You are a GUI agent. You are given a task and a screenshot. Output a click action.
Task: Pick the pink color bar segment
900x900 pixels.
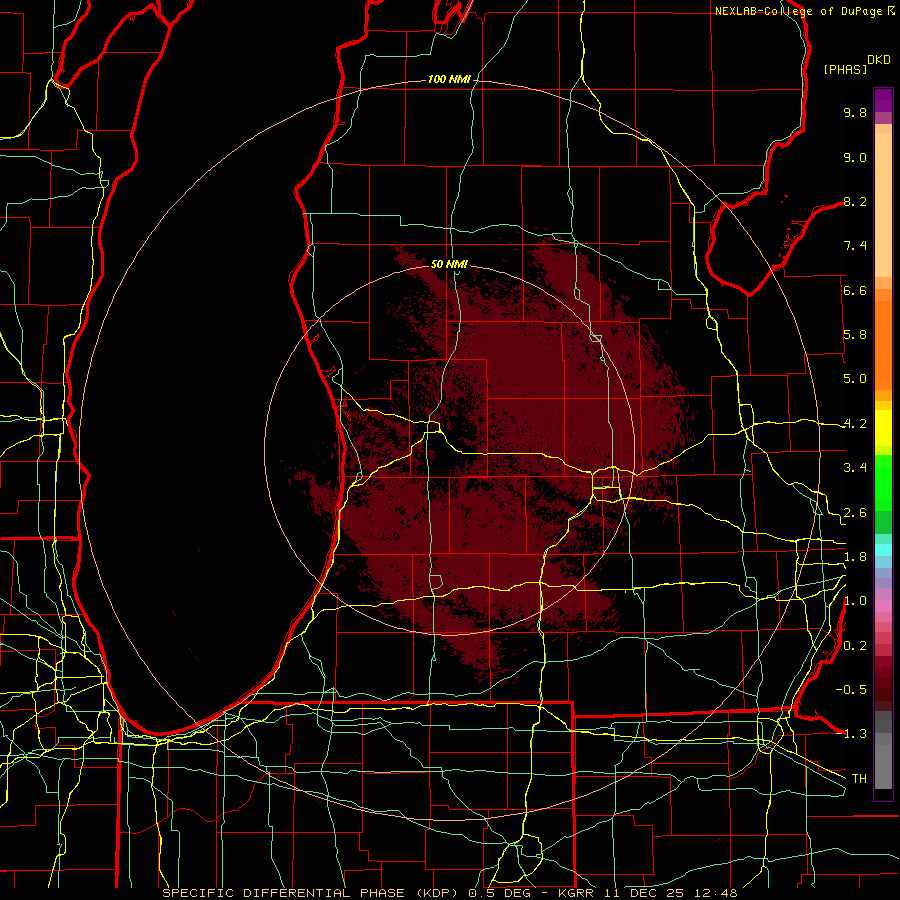click(x=883, y=606)
